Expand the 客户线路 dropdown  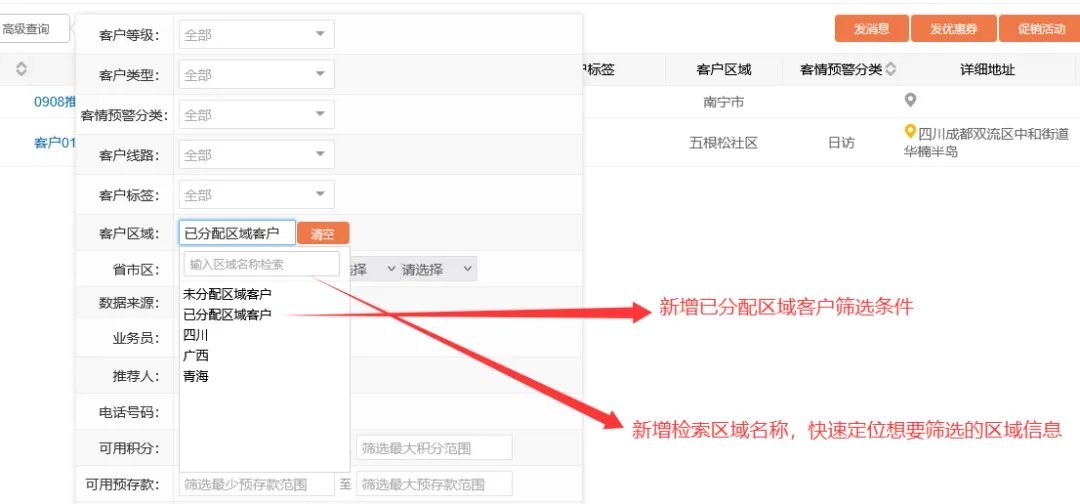257,154
